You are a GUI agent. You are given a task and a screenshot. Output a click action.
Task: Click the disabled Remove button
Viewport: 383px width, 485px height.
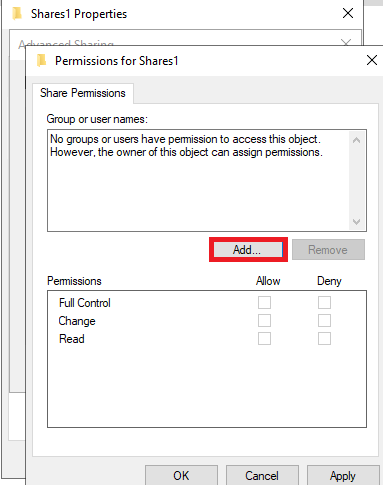328,249
